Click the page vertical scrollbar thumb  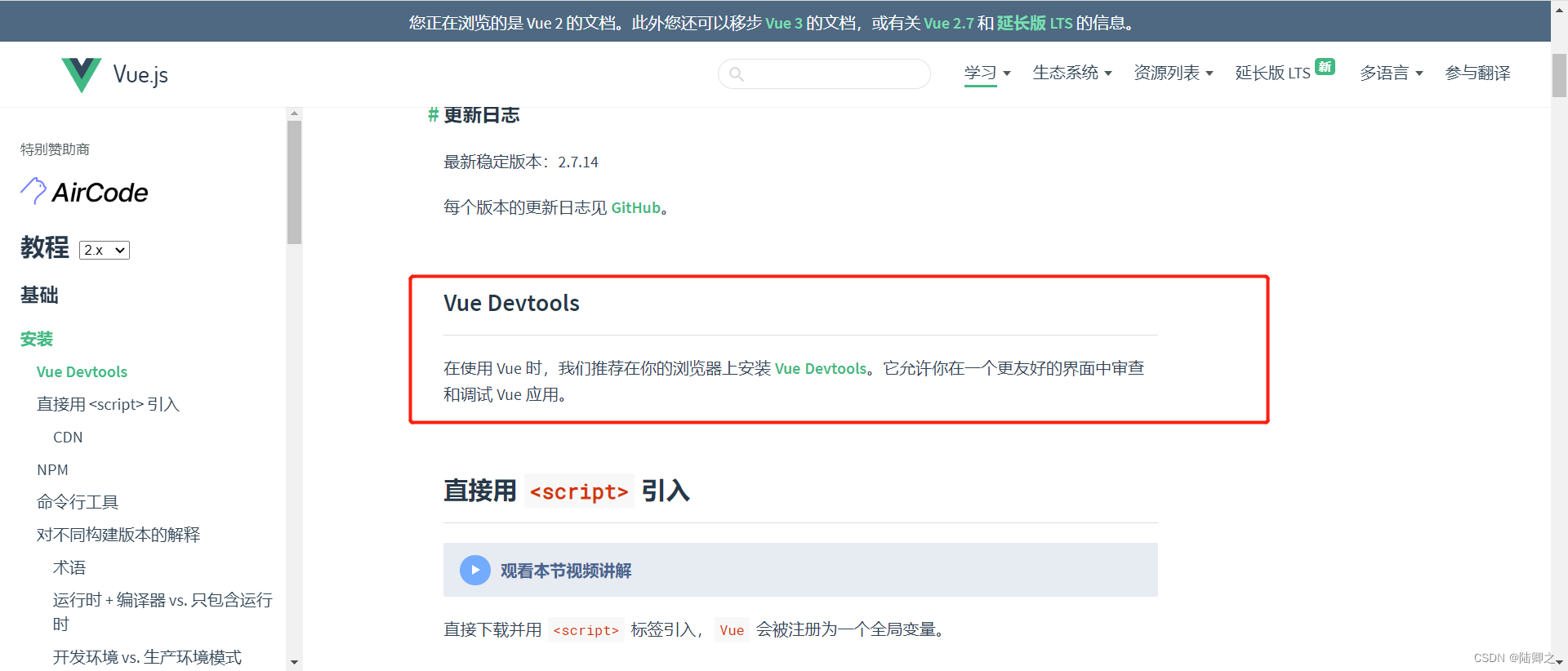1559,76
